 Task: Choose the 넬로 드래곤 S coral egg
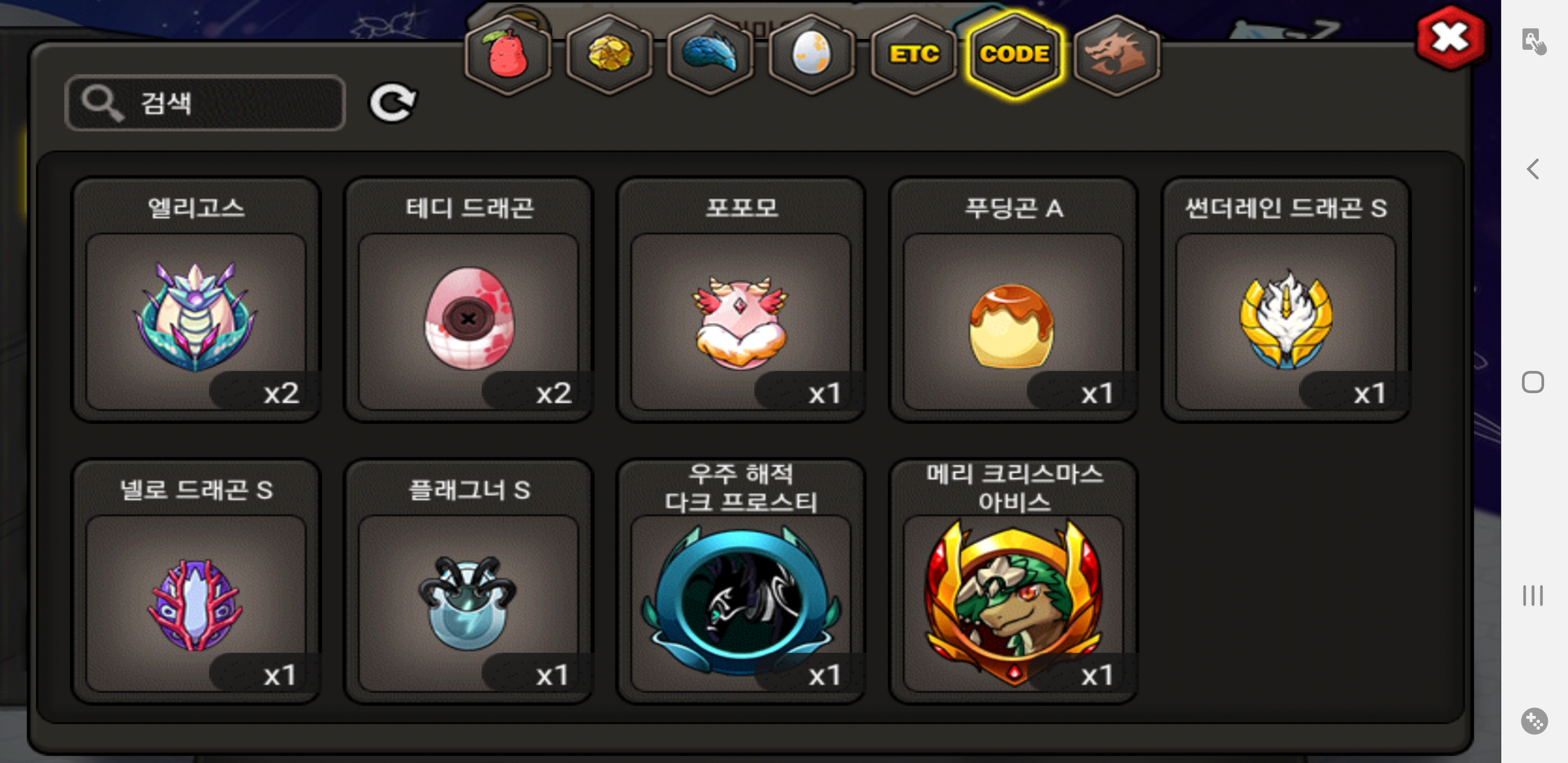(196, 582)
